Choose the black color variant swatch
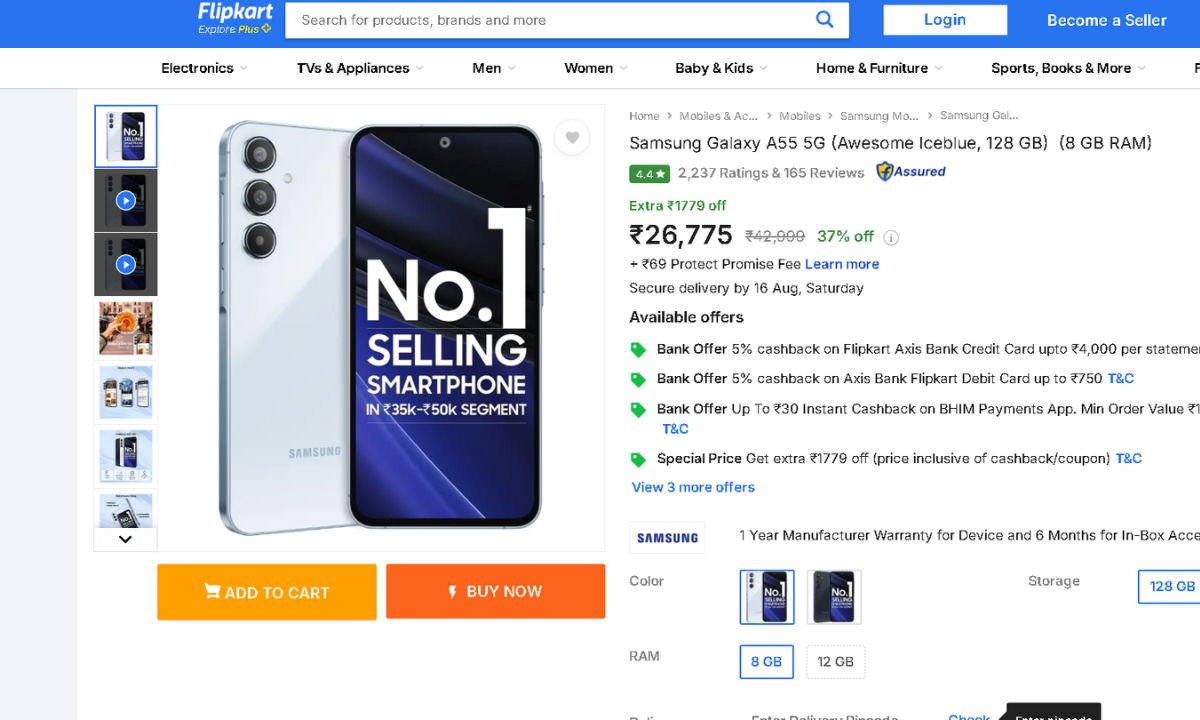Viewport: 1200px width, 720px height. pos(834,597)
